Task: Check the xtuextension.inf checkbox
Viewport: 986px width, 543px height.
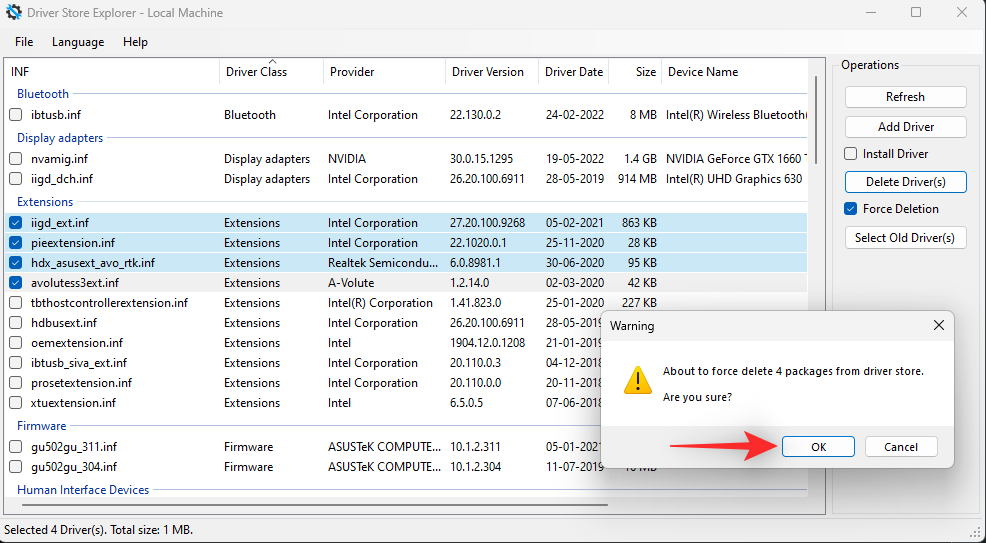Action: 16,403
